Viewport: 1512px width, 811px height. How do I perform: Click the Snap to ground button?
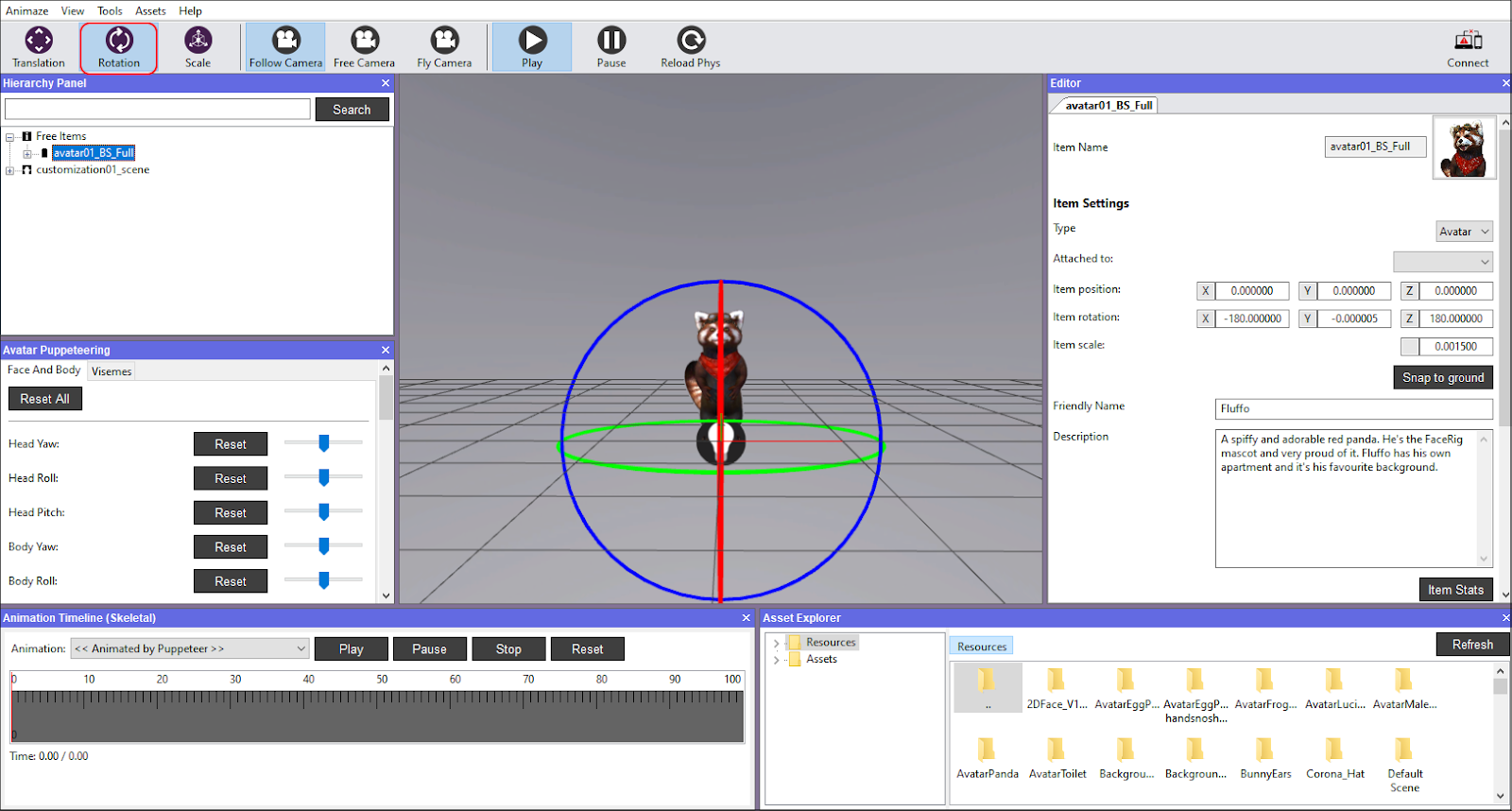pyautogui.click(x=1442, y=377)
